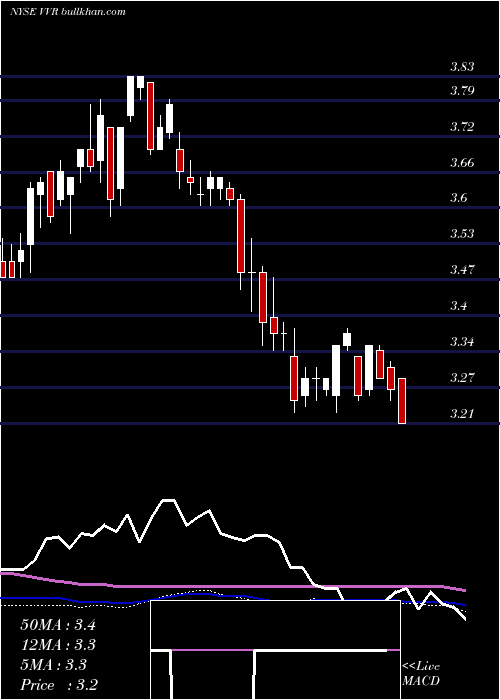Click the 50MA : 3.4 indicator text
This screenshot has height=700, width=500.
(58, 625)
